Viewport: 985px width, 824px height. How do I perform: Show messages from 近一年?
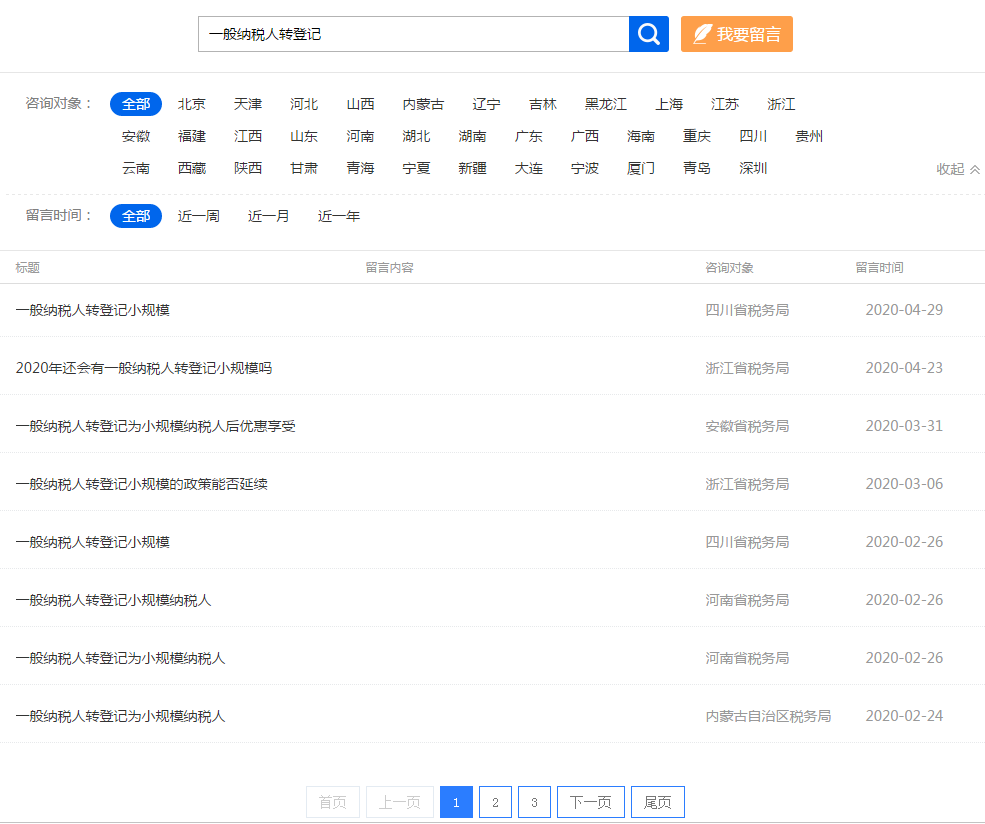339,216
